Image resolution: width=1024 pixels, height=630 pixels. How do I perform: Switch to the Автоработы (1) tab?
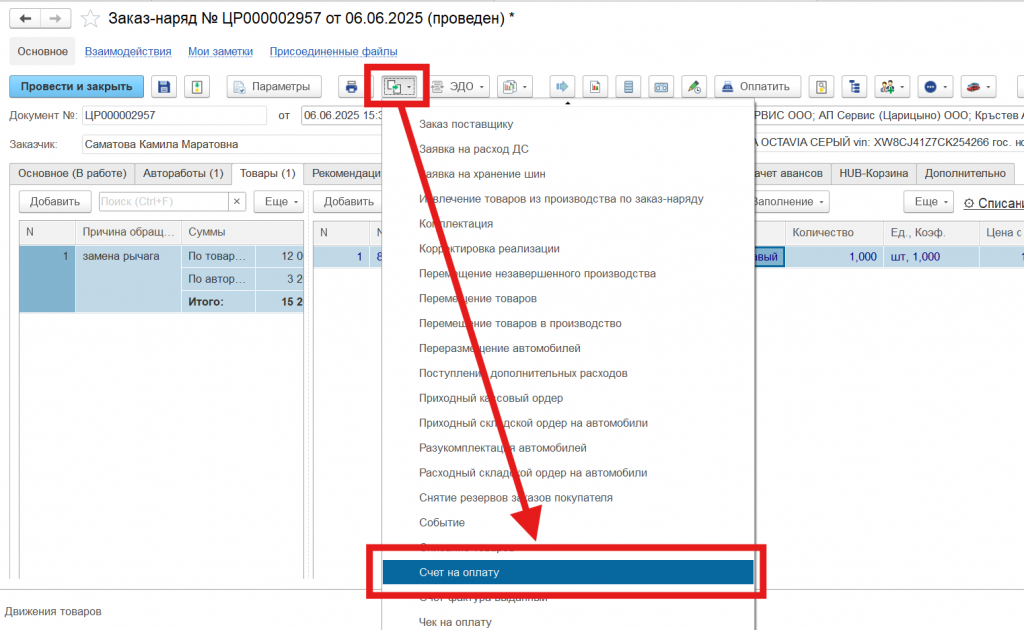[183, 173]
